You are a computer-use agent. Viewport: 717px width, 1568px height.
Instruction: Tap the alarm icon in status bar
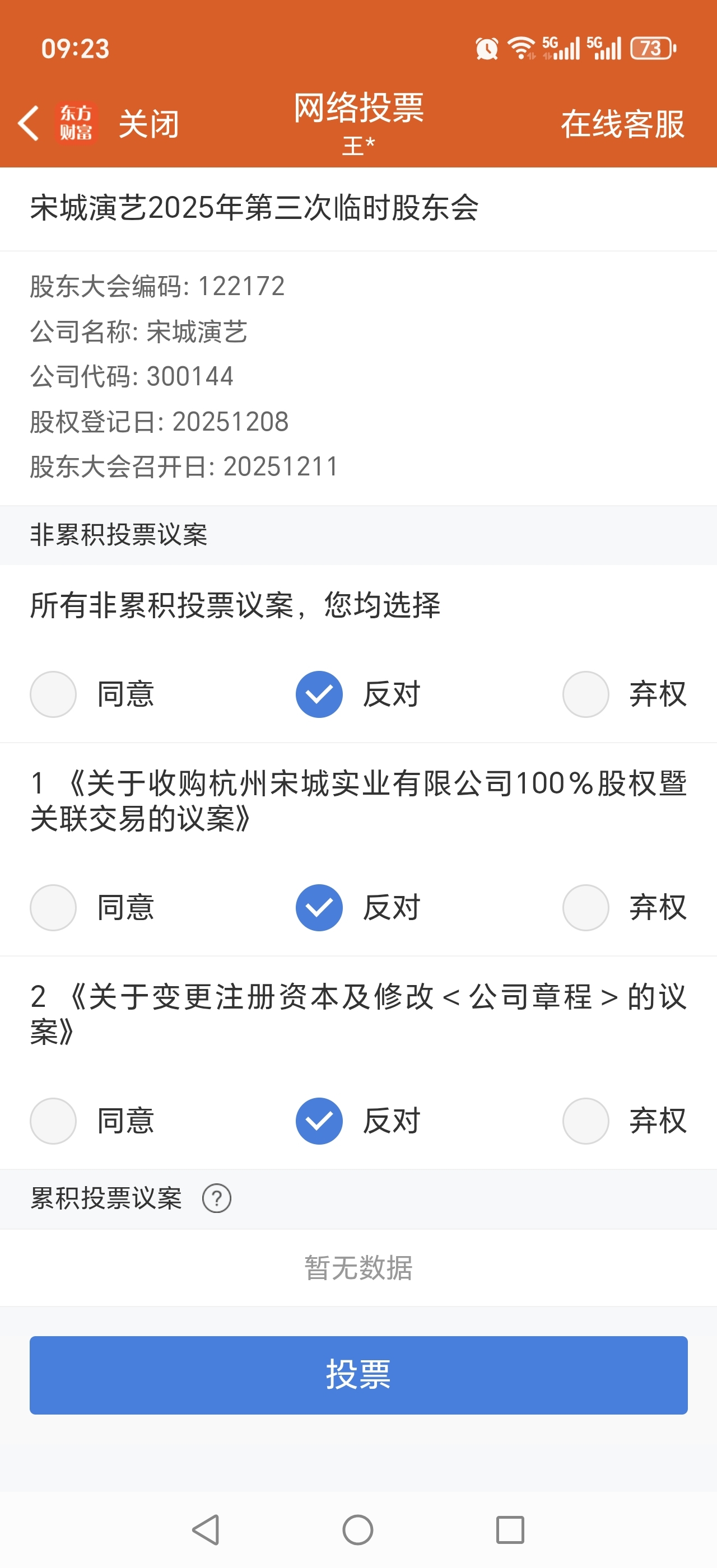point(486,49)
